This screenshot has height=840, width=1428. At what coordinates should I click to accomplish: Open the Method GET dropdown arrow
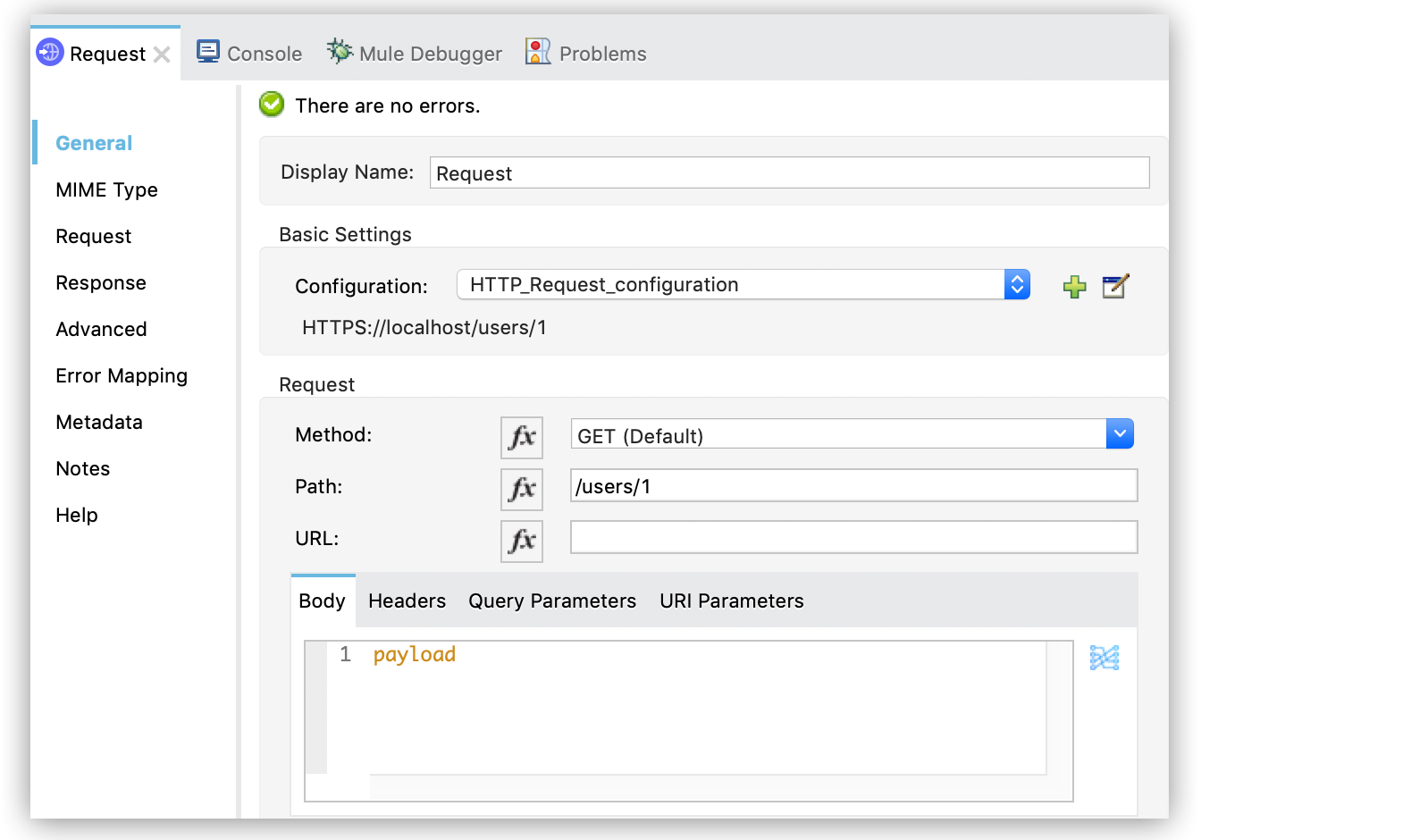point(1120,434)
